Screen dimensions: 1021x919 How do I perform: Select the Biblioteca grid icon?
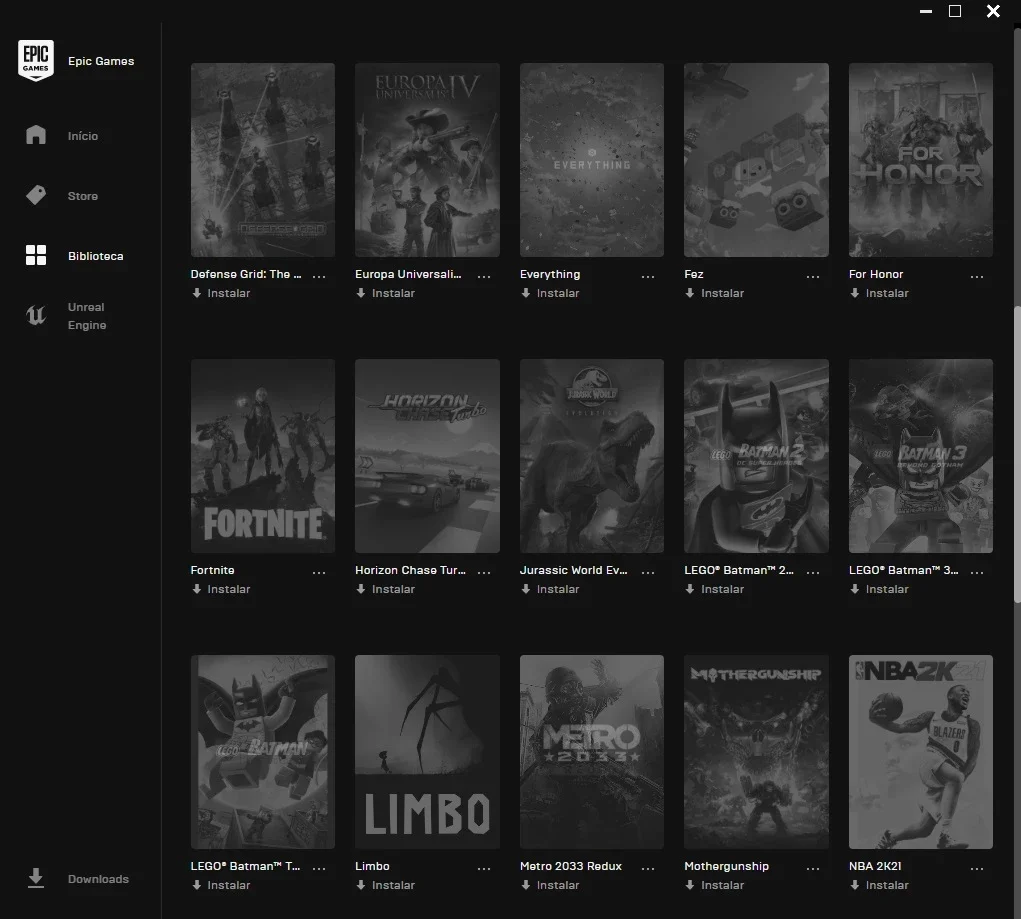36,255
